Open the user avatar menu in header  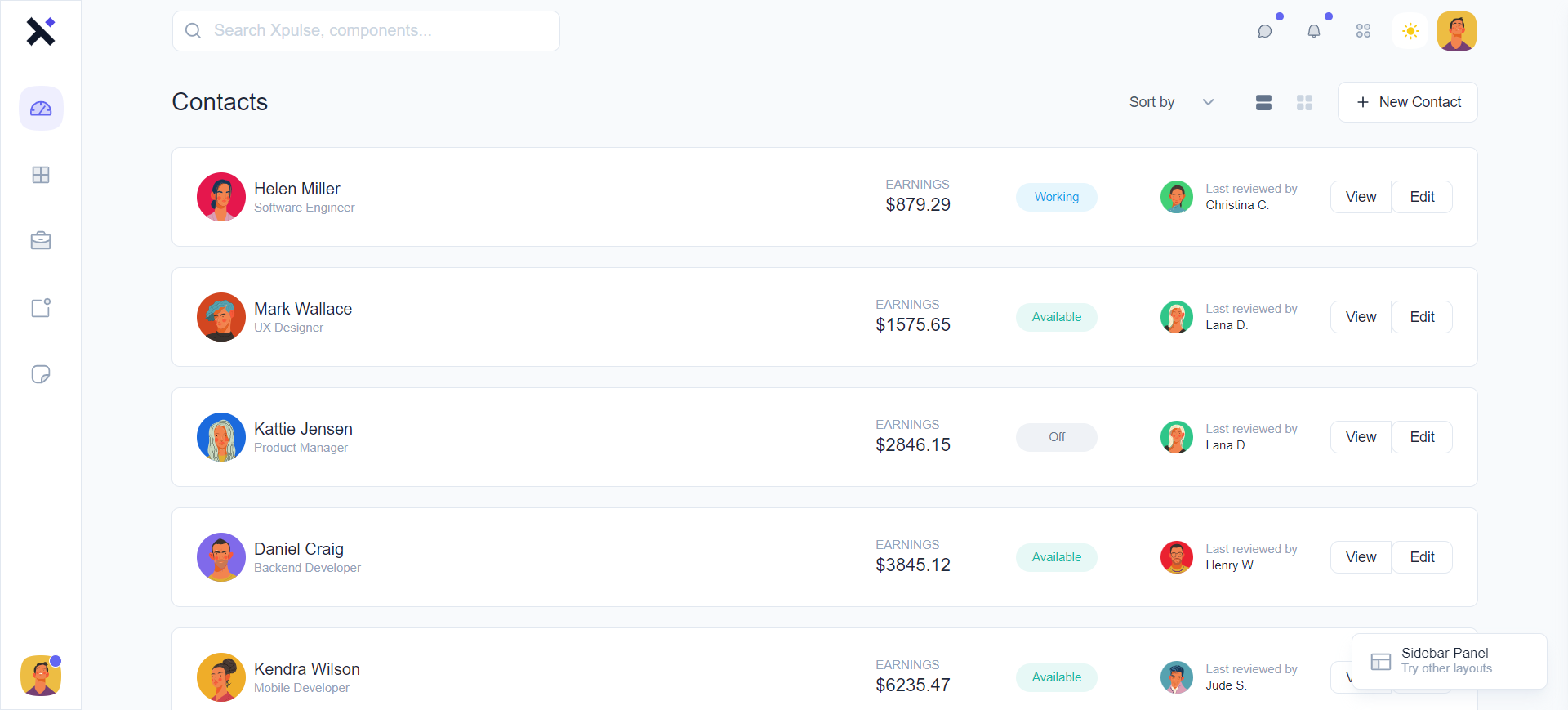pyautogui.click(x=1457, y=31)
